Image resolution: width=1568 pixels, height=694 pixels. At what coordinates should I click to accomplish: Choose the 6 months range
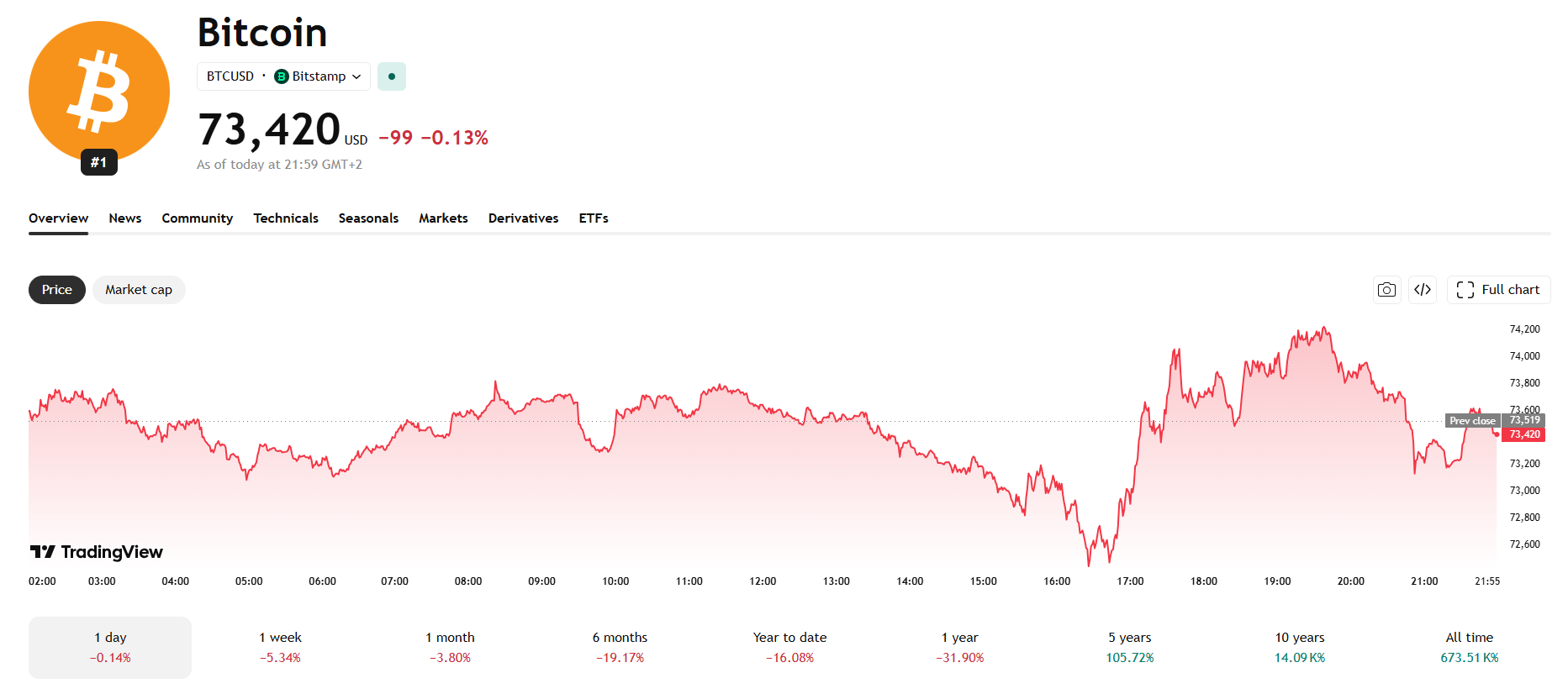pos(620,648)
